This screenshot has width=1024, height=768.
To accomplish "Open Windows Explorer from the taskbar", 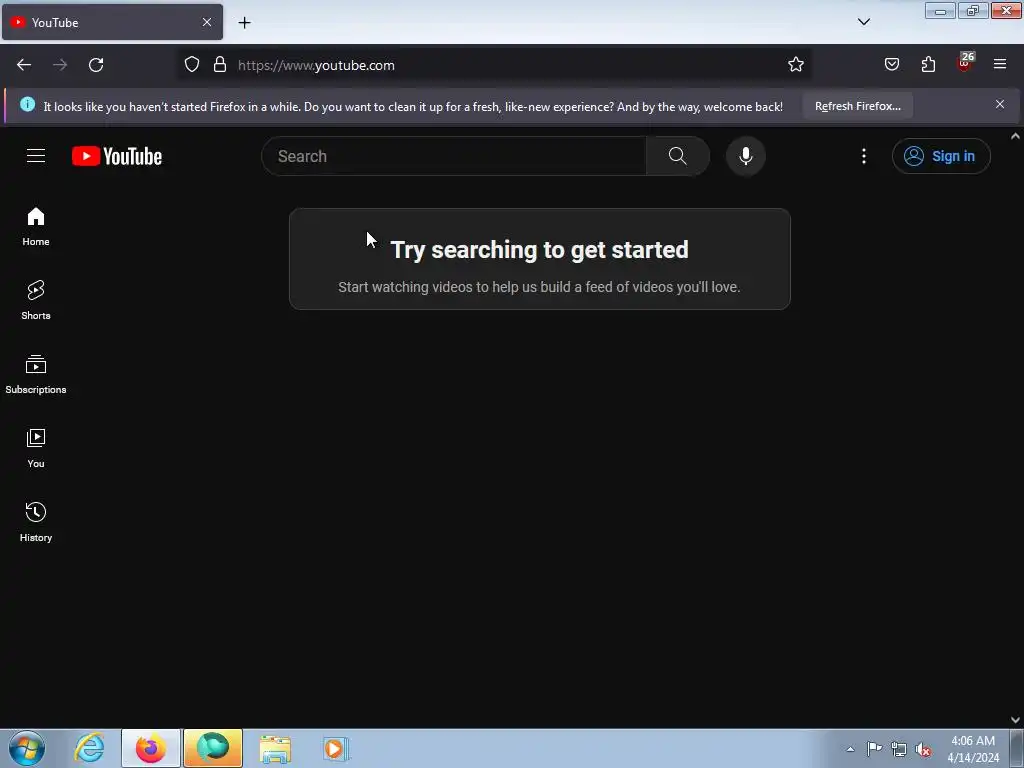I will (275, 749).
